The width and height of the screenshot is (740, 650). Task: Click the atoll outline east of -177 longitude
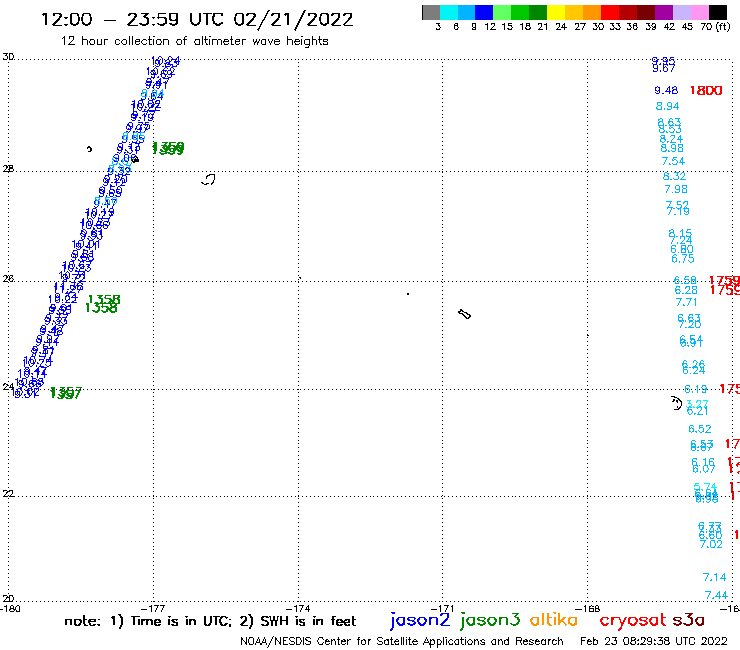point(208,179)
